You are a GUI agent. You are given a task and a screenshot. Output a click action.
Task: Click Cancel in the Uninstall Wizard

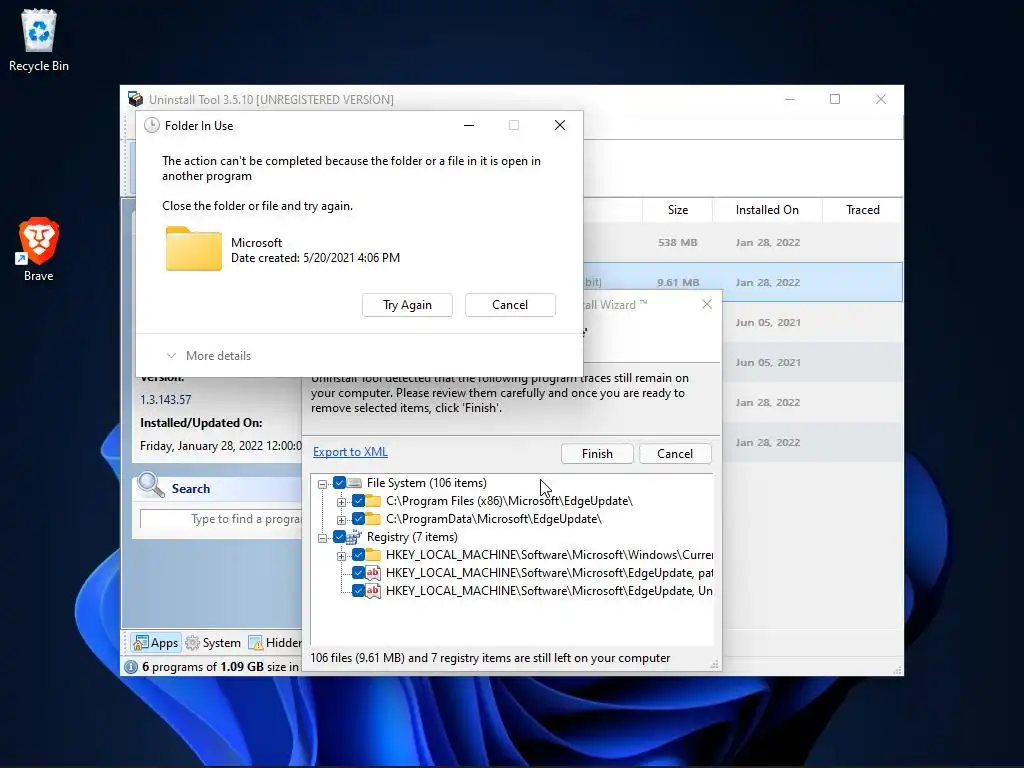(x=675, y=454)
